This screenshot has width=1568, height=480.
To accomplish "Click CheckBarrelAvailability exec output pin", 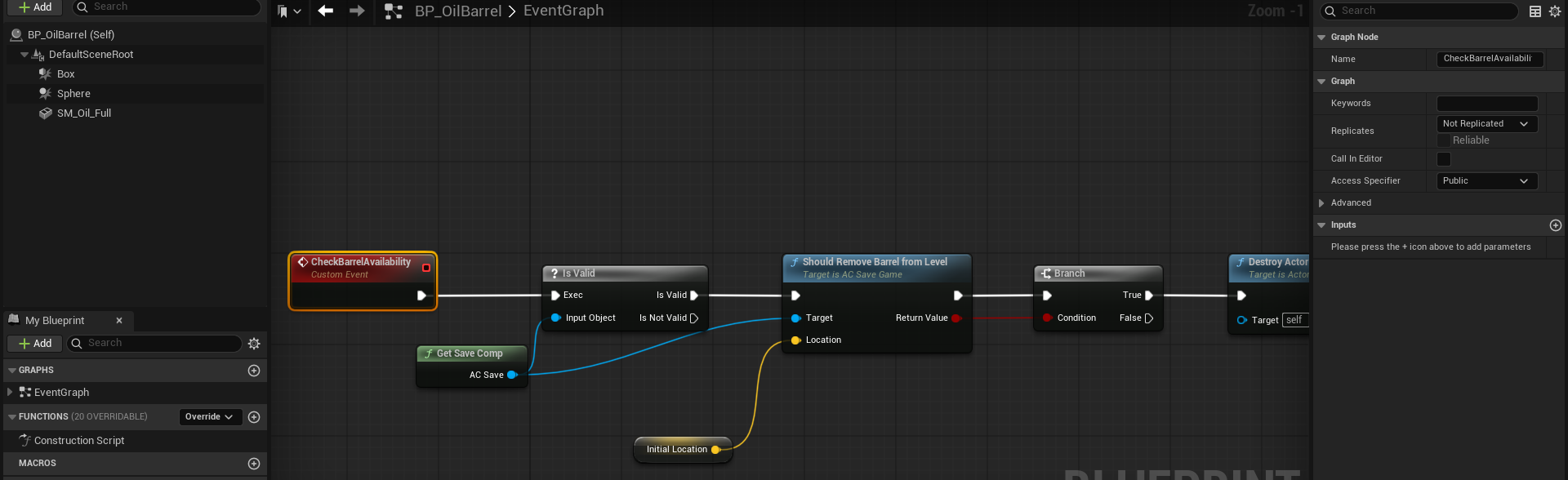I will tap(421, 296).
